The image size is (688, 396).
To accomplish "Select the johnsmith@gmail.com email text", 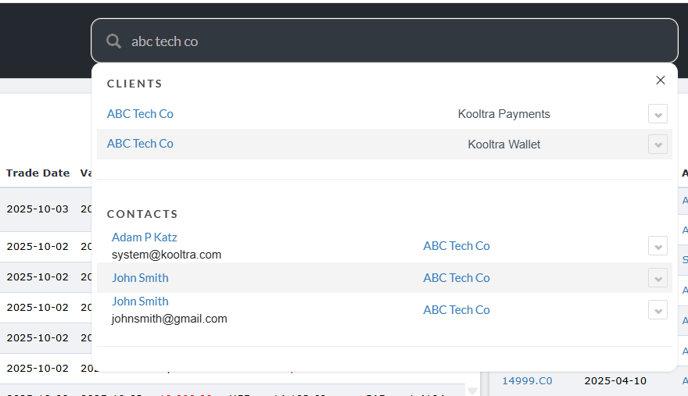I will pyautogui.click(x=169, y=319).
